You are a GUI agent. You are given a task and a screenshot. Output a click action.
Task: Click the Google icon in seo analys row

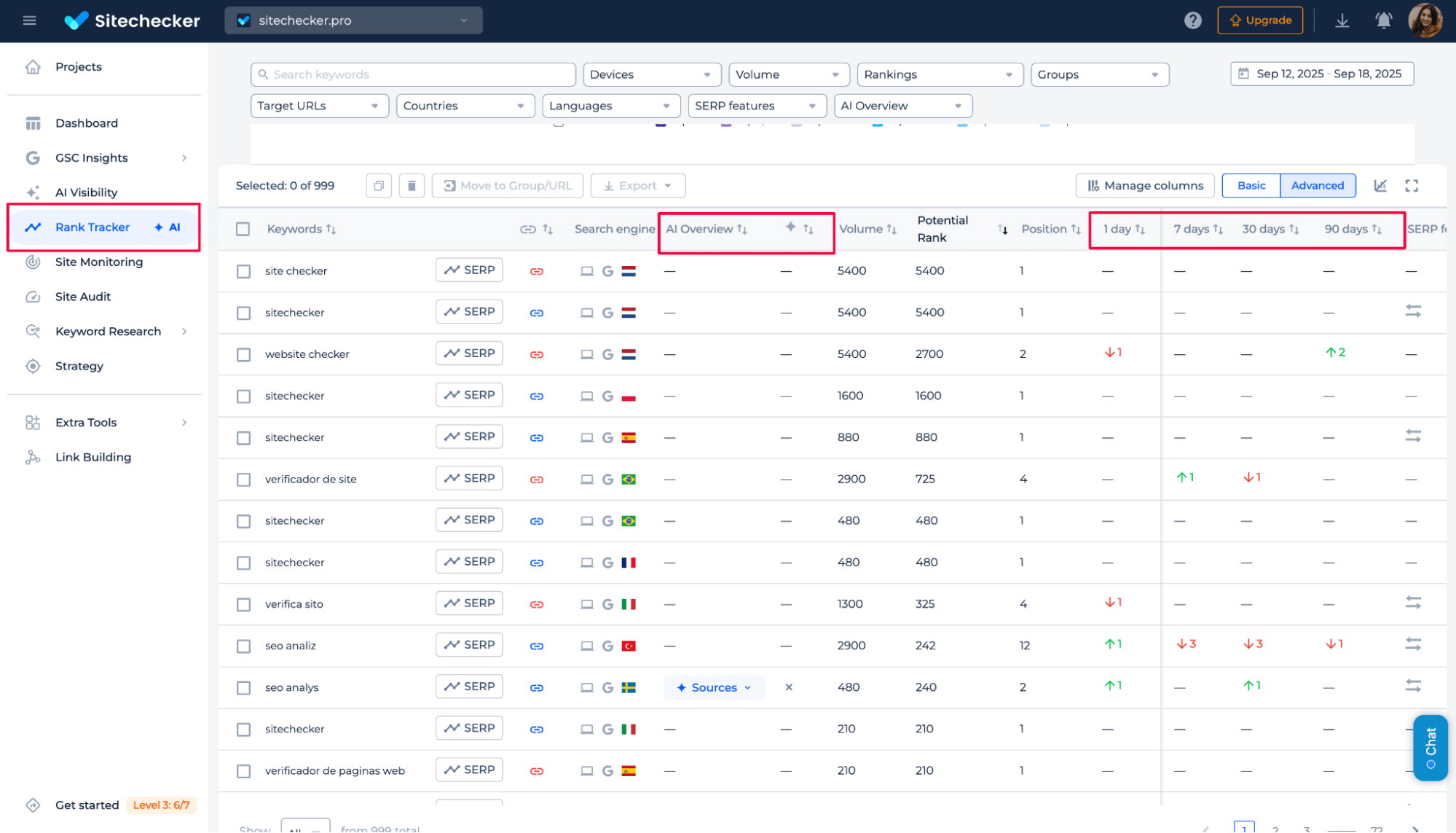point(607,687)
